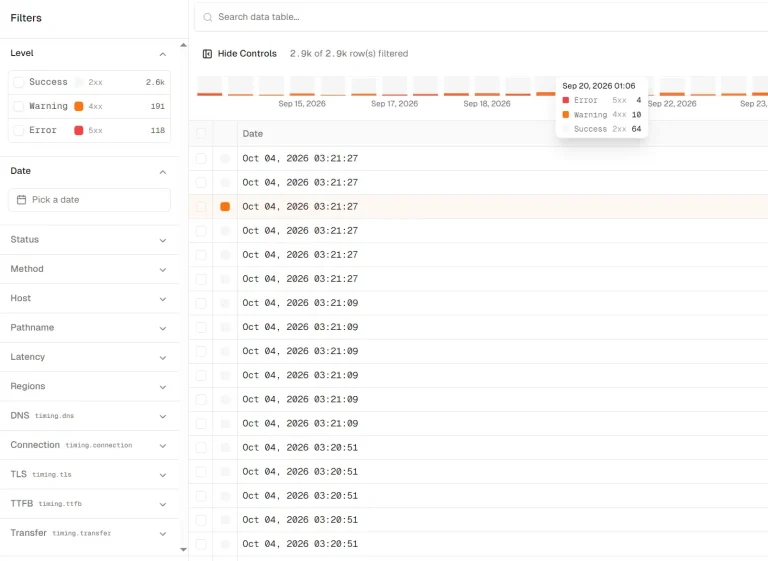Viewport: 768px width, 561px height.
Task: Click the rows filtered count text
Action: (349, 54)
